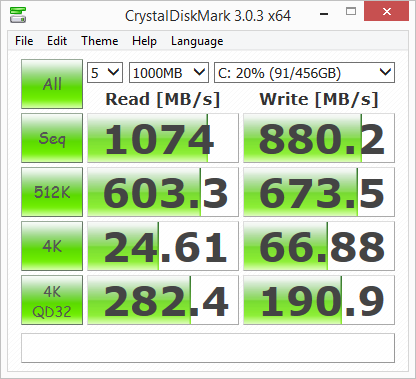
Task: Expand the 1000MB test size dropdown
Action: point(169,72)
